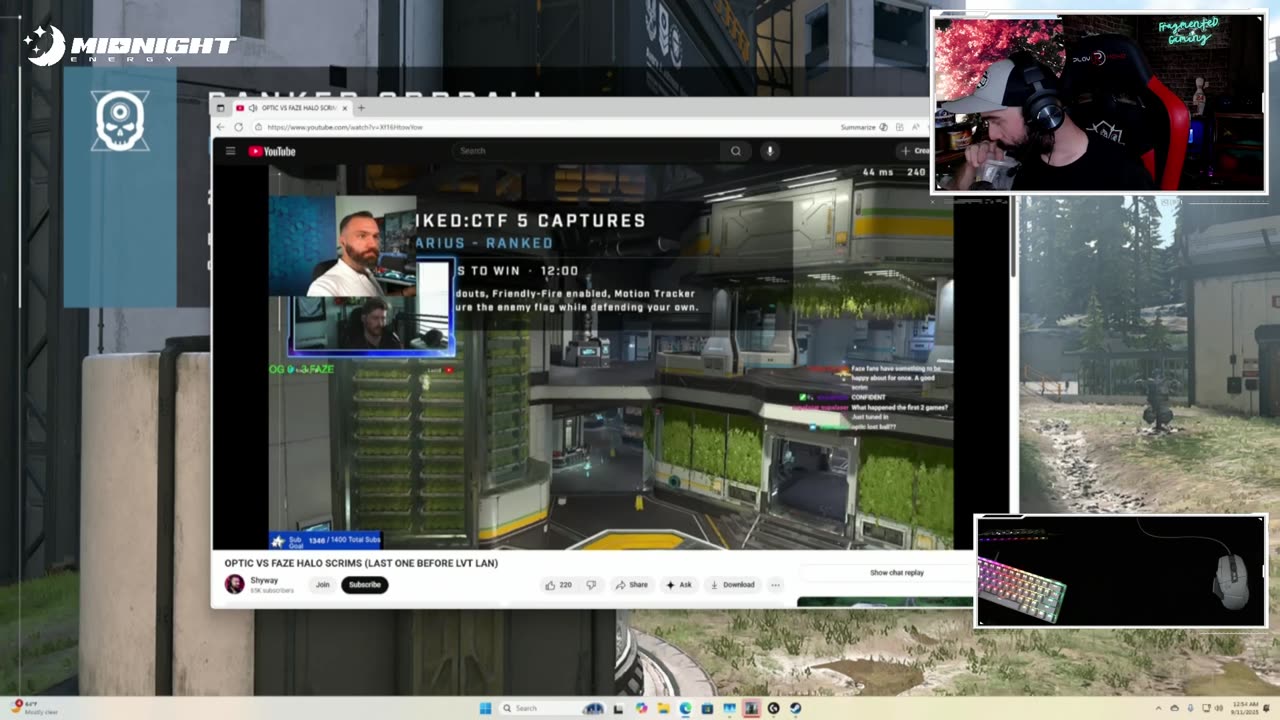
Task: Click the split-screen icon beside Summarize
Action: 900,127
